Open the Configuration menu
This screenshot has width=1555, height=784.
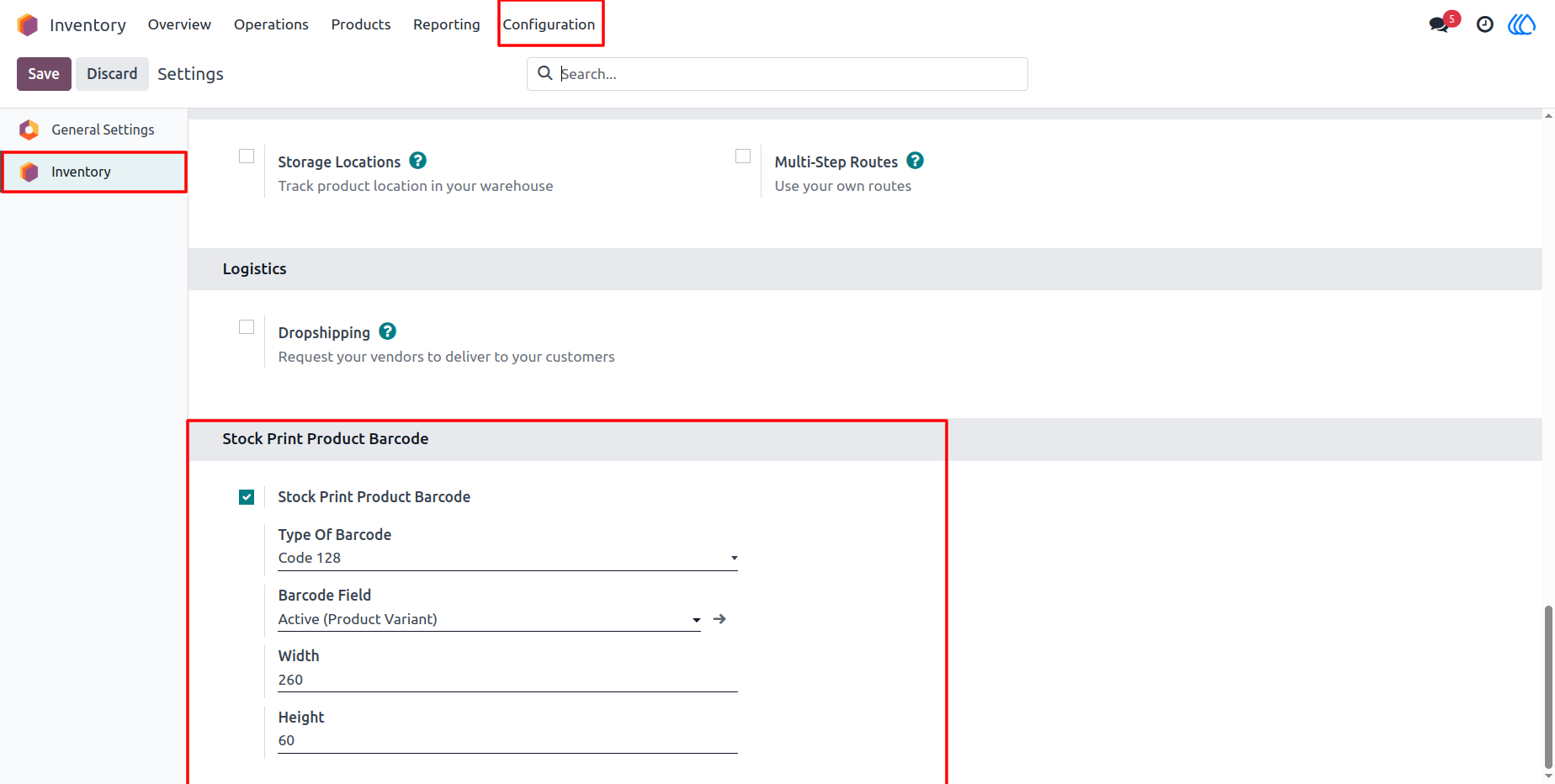coord(549,24)
